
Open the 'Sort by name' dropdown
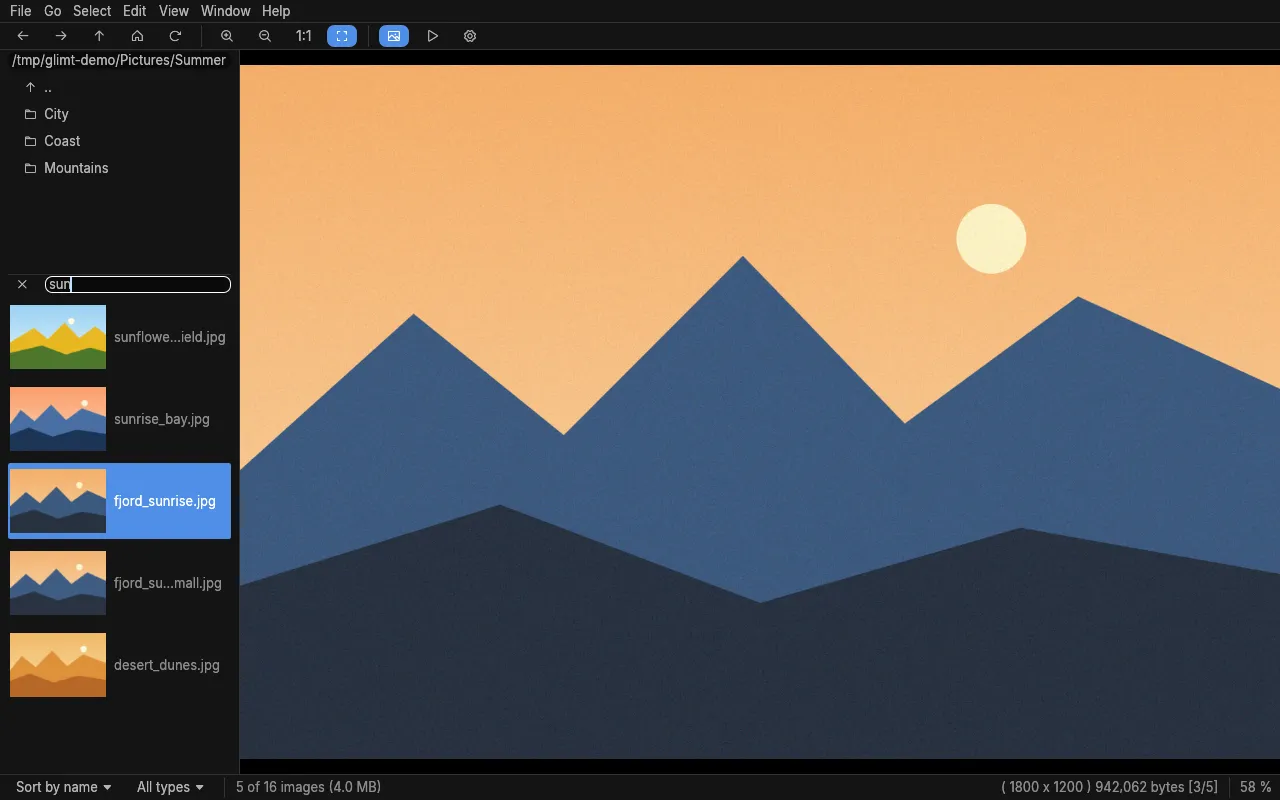[x=63, y=787]
